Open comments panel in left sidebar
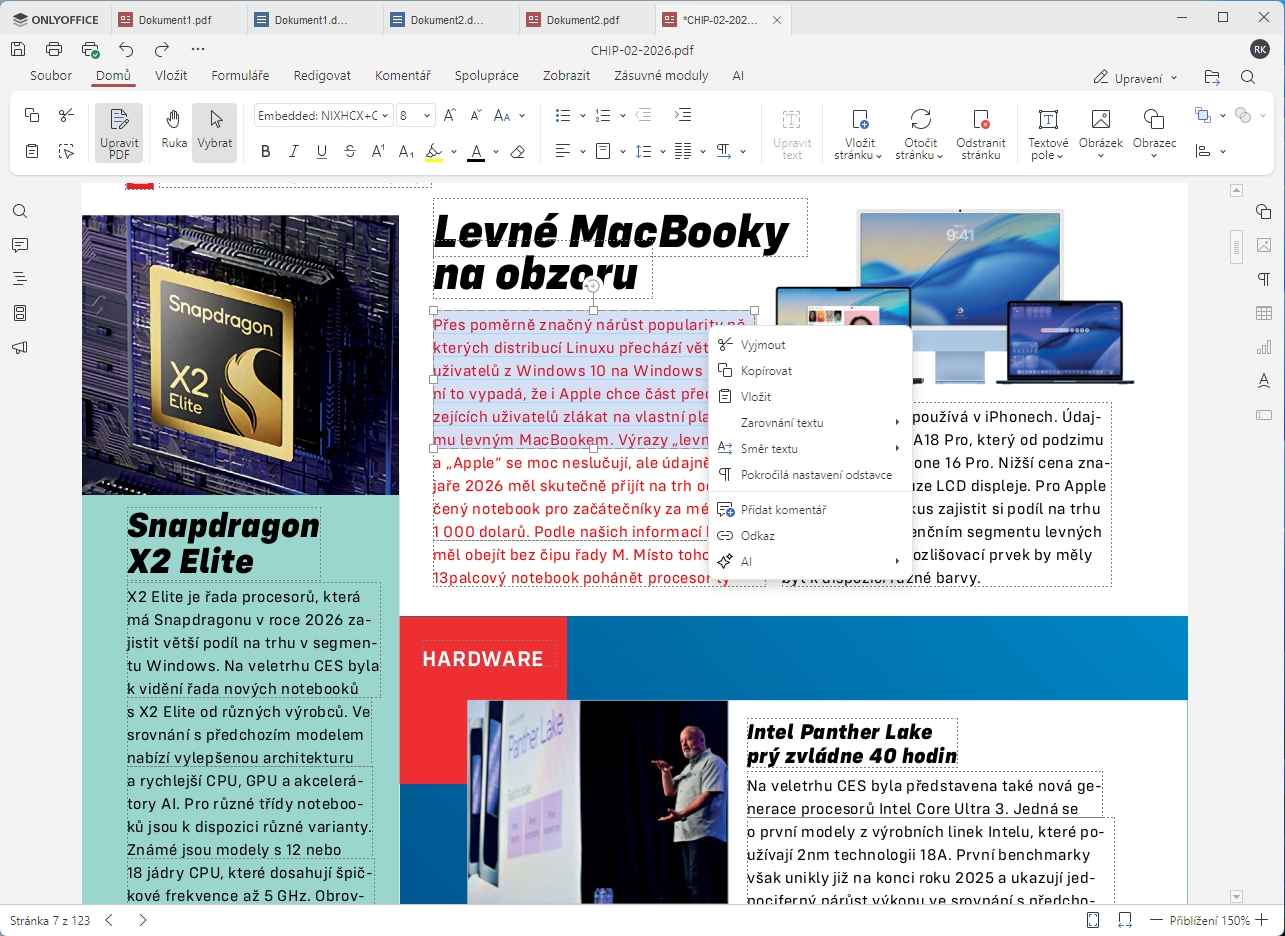Viewport: 1285px width, 936px height. [x=20, y=246]
